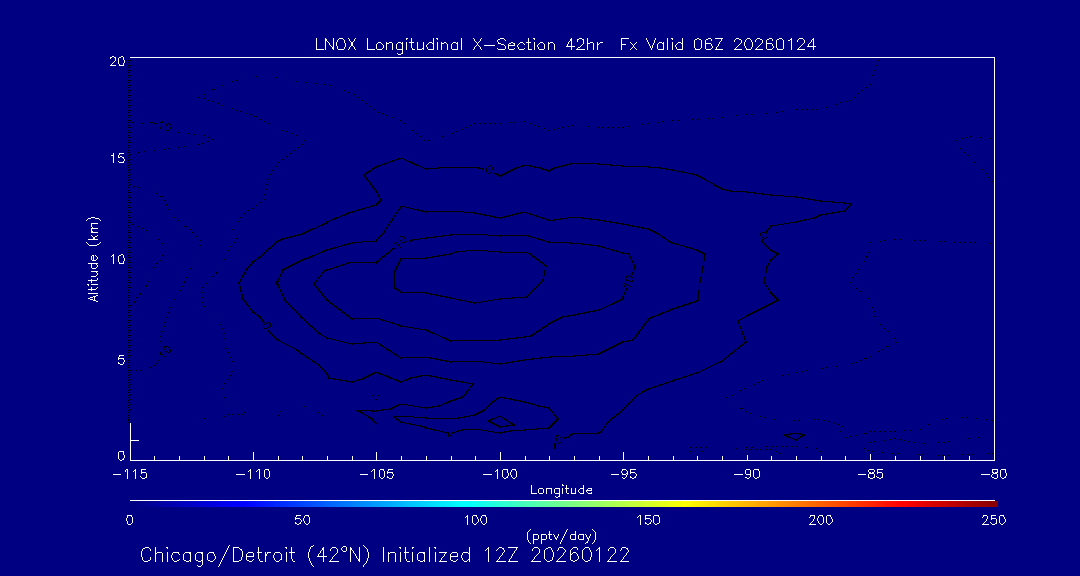
Task: Select the 250 label on the color scale
Action: tap(993, 520)
